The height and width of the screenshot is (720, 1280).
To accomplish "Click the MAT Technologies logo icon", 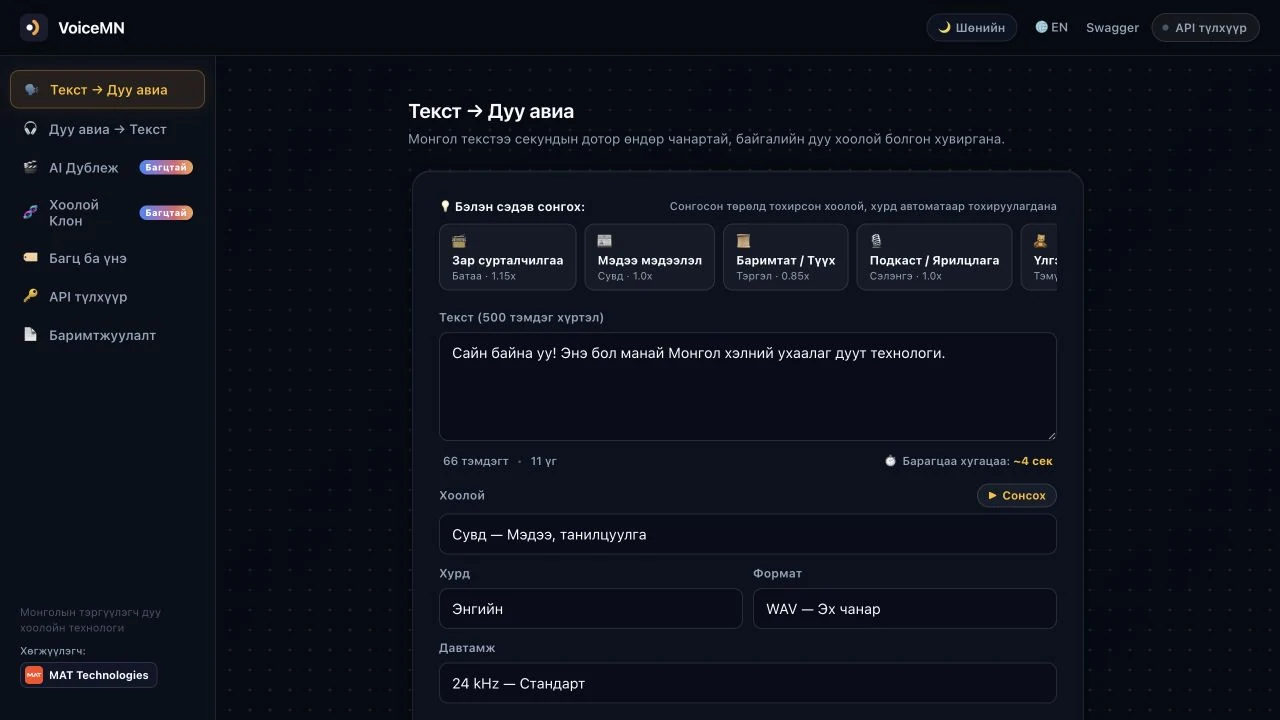I will (x=34, y=675).
